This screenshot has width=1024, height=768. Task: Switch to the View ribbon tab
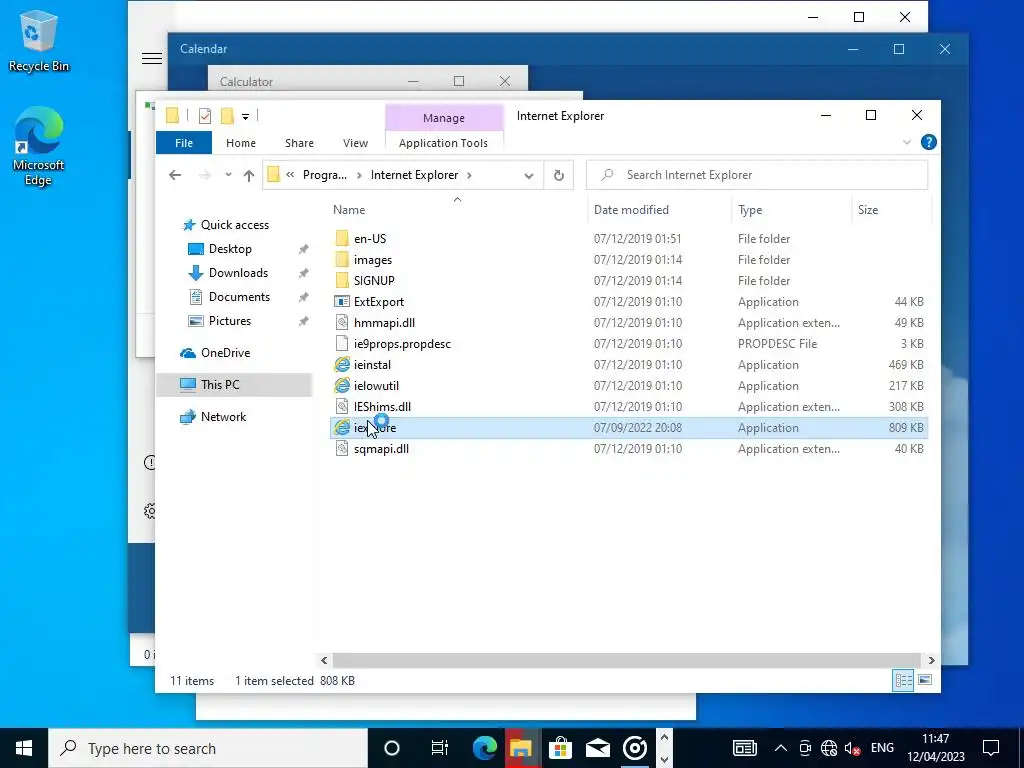tap(355, 143)
